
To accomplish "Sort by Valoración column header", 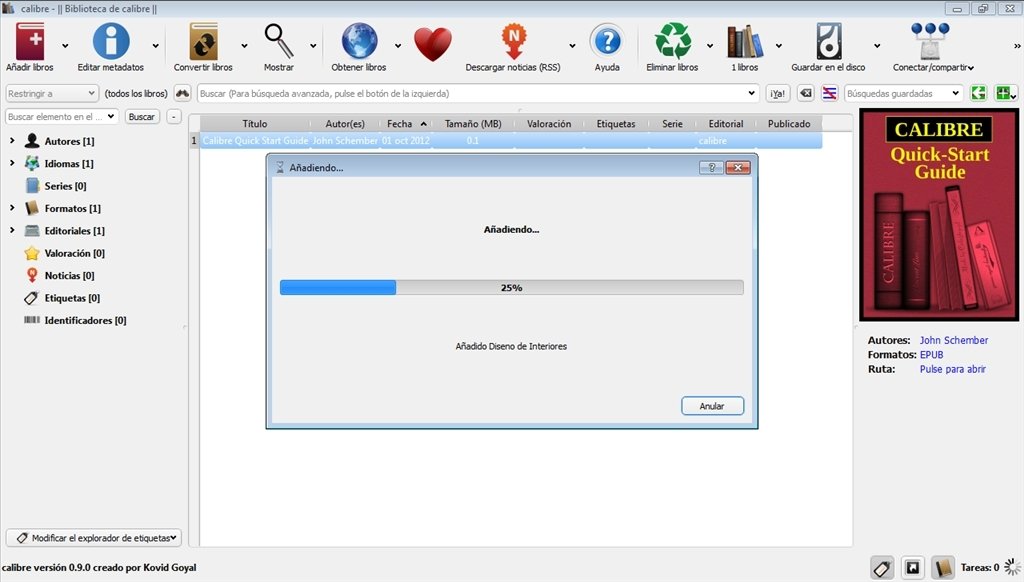I will 549,123.
